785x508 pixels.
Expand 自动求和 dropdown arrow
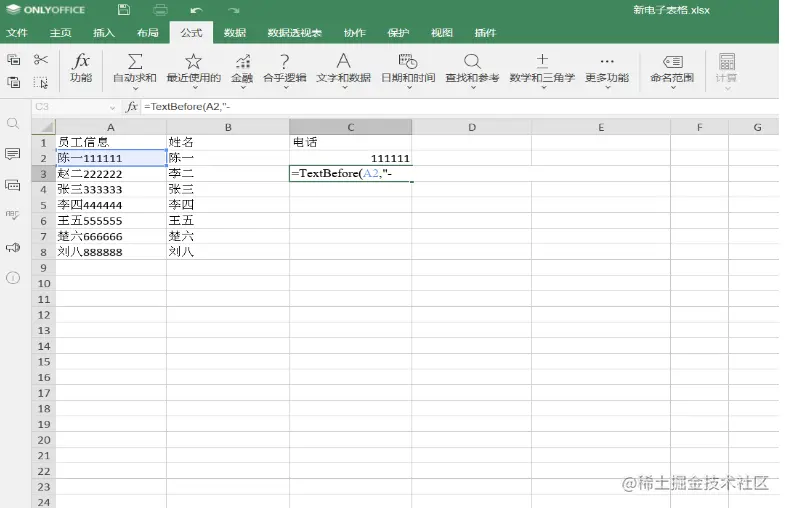pos(135,89)
